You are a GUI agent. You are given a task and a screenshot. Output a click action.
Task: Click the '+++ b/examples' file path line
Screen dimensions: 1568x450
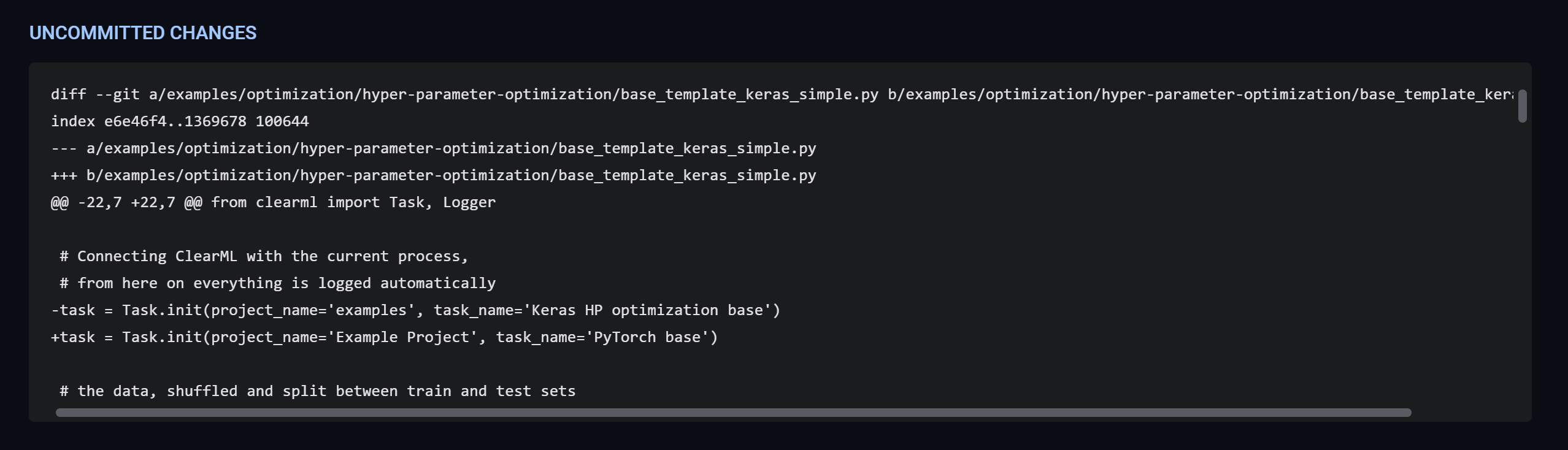pyautogui.click(x=433, y=175)
